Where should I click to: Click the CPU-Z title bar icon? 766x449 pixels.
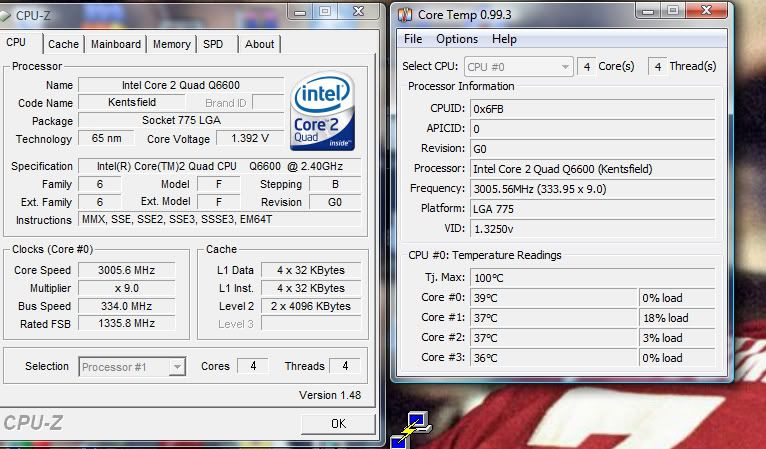click(5, 15)
